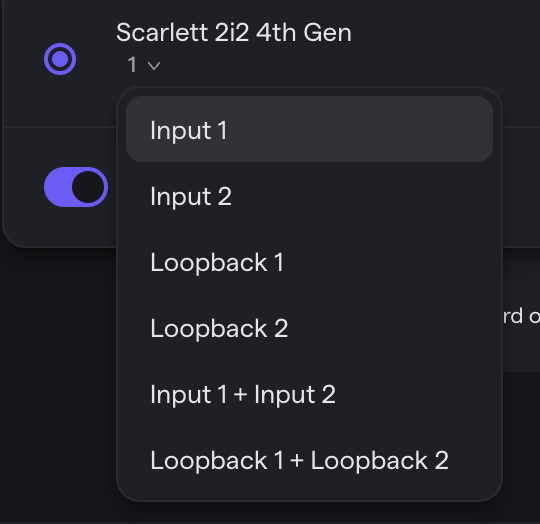Viewport: 540px width, 524px height.
Task: Click the downward chevron beside channel 1
Action: click(154, 65)
